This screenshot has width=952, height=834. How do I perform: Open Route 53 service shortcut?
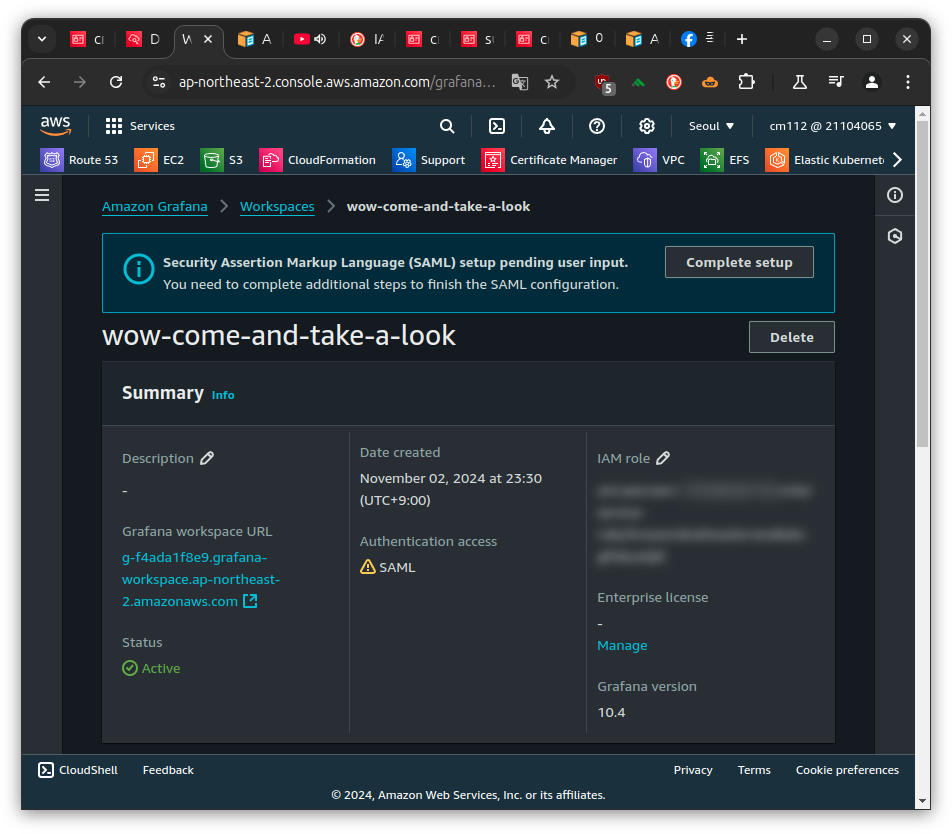[x=80, y=160]
